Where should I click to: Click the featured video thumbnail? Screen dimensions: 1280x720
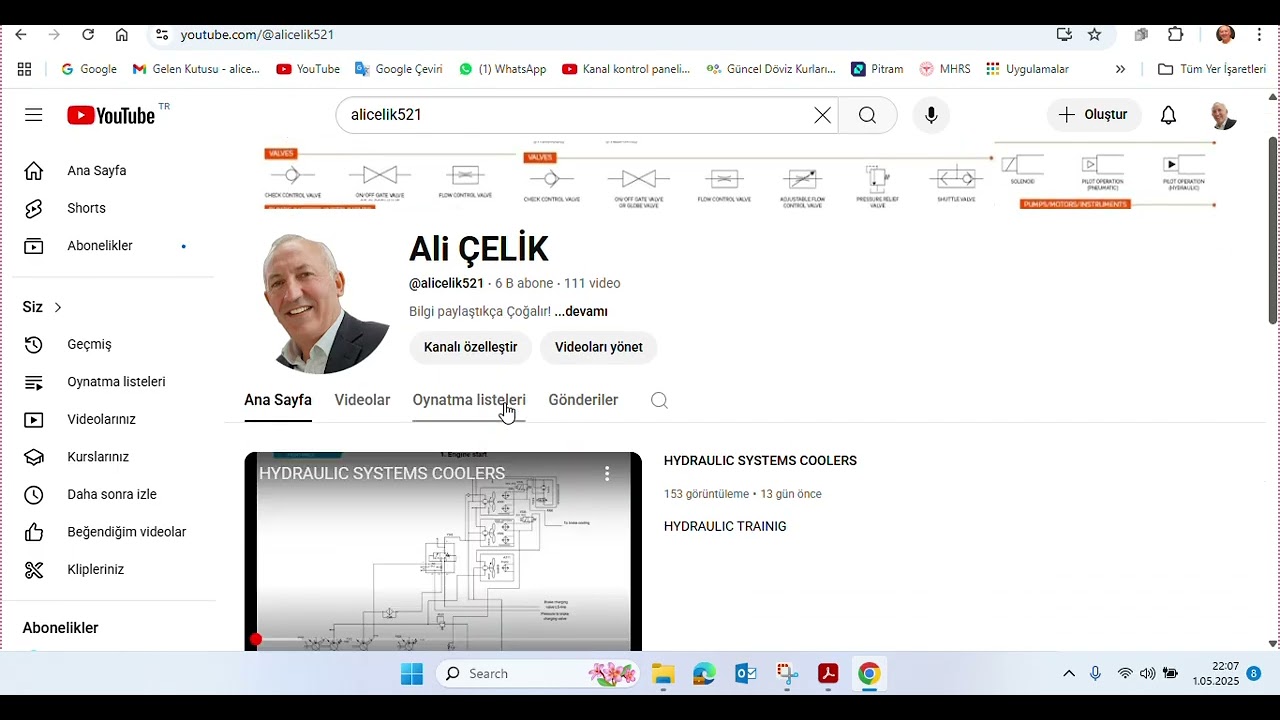tap(443, 552)
